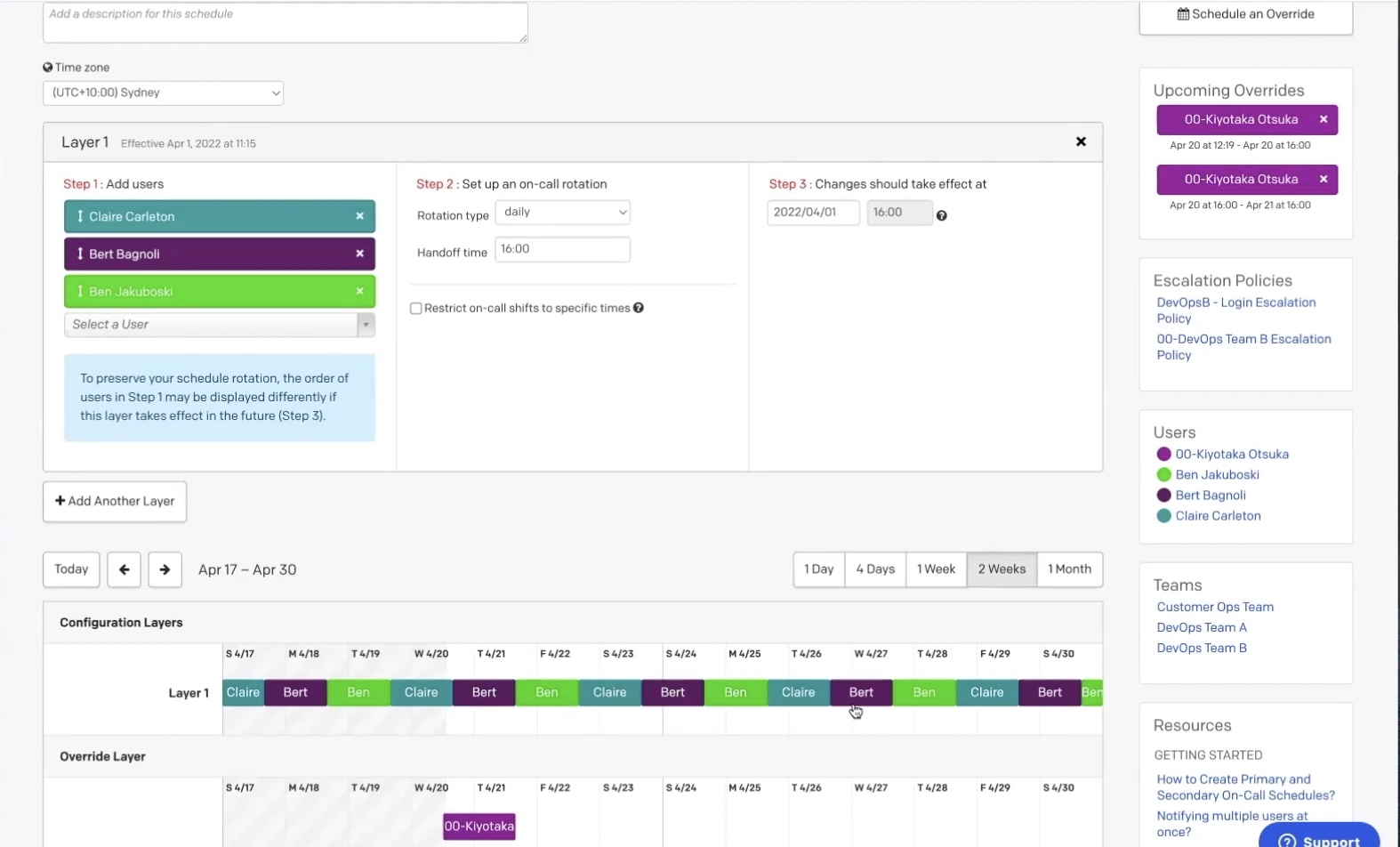1400x847 pixels.
Task: Click help icon beside restrict shifts option
Action: 639,308
